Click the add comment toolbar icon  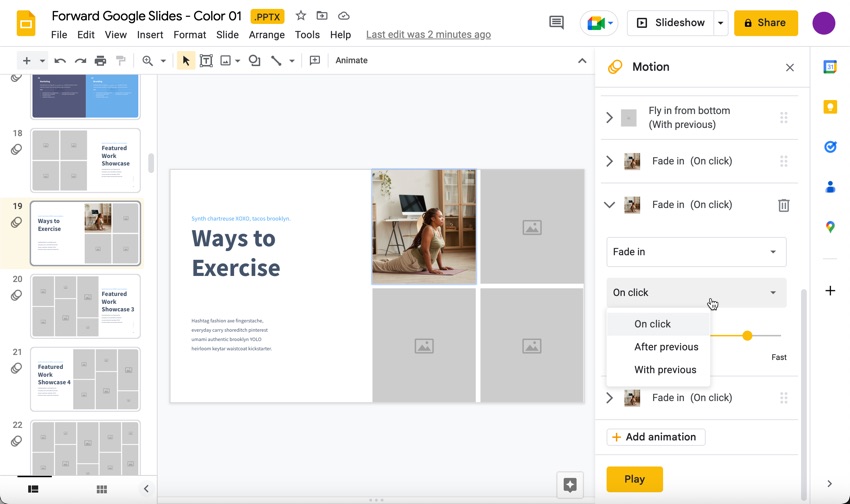pos(314,61)
